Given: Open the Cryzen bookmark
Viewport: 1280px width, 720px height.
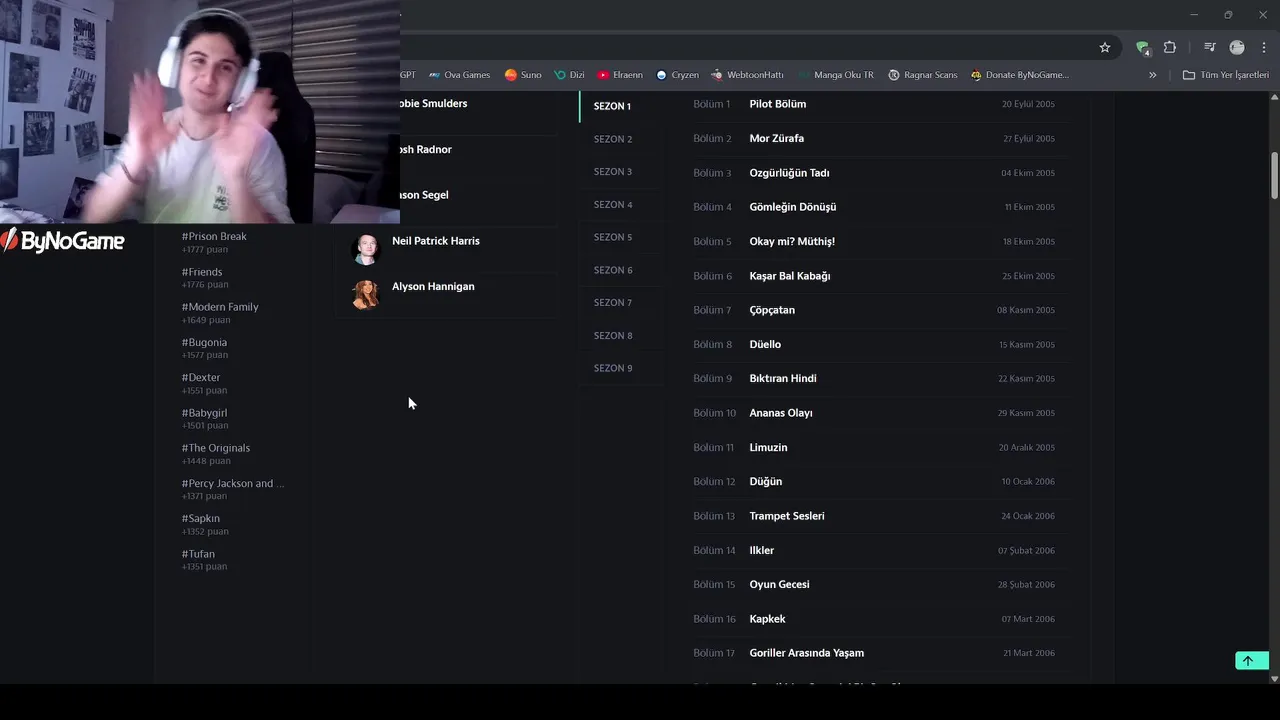Looking at the screenshot, I should click(x=677, y=75).
